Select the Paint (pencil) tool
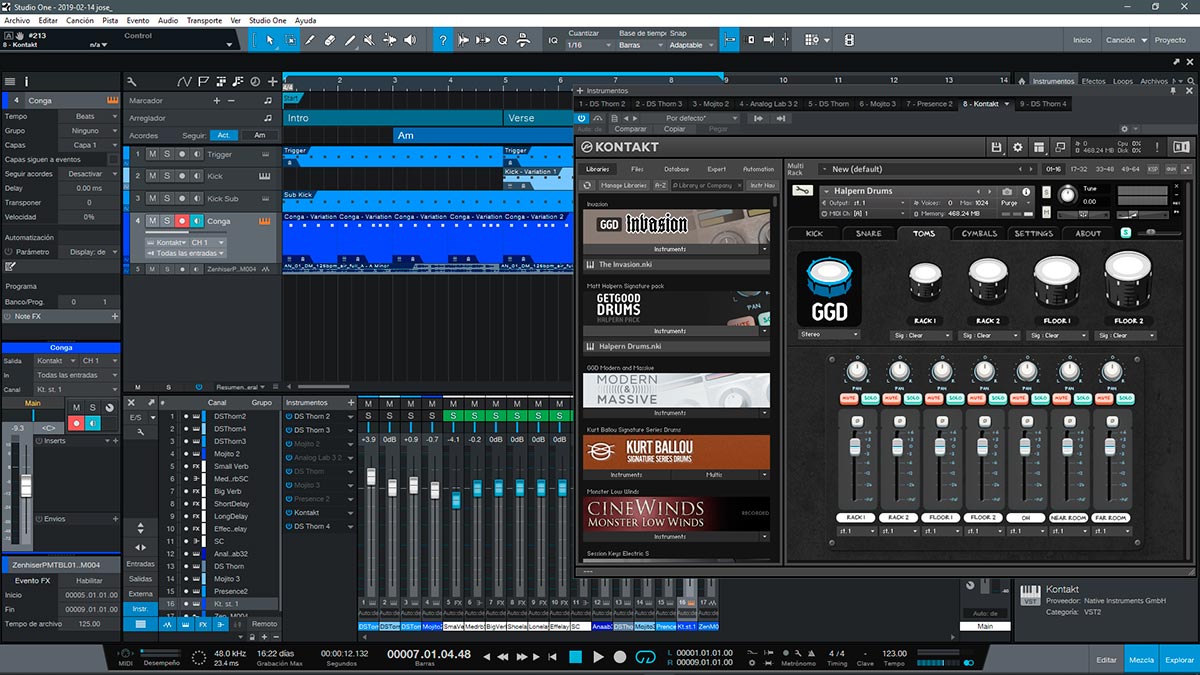The width and height of the screenshot is (1200, 675). click(350, 40)
